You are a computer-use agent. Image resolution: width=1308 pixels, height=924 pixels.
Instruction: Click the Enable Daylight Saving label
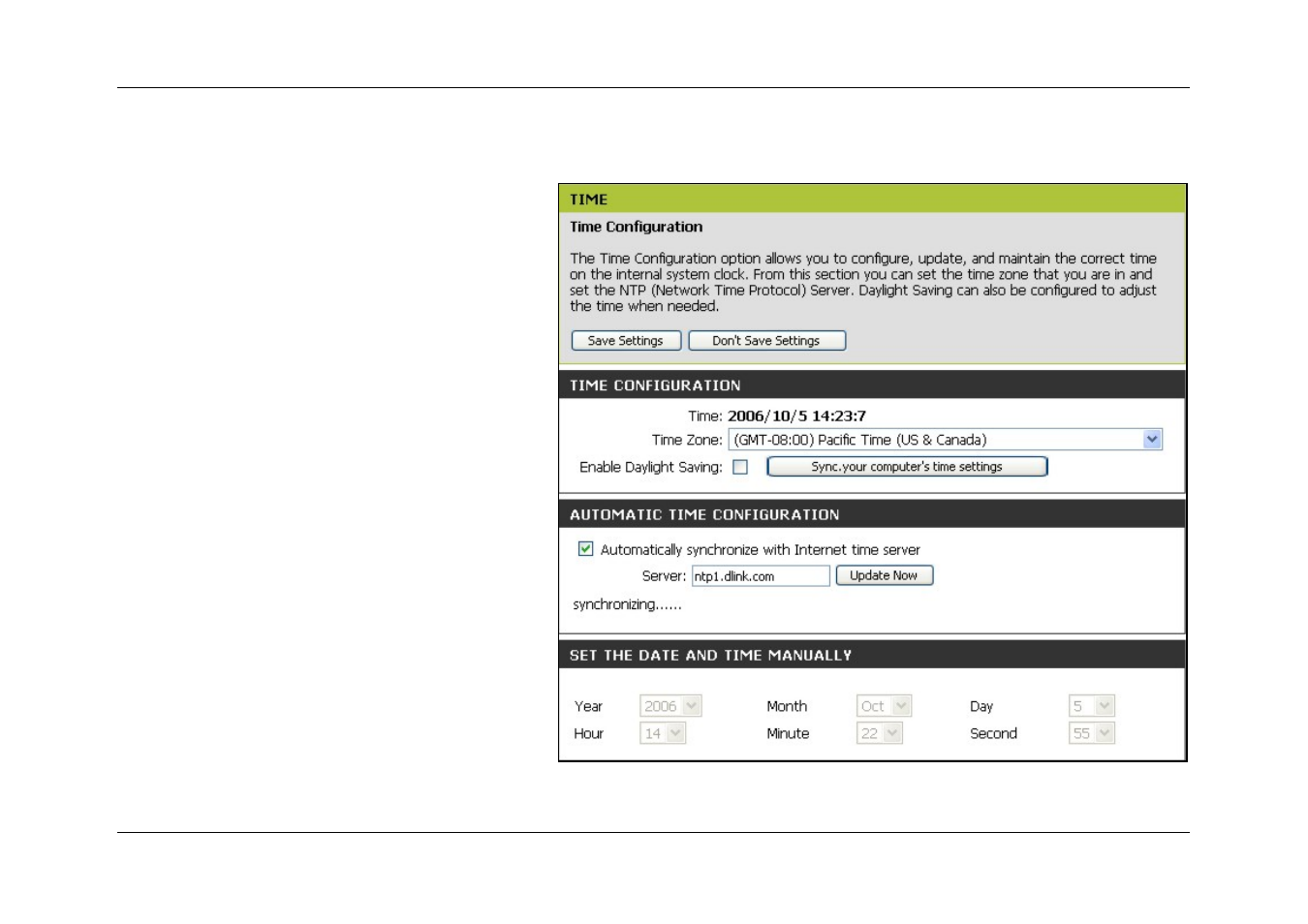pos(651,467)
